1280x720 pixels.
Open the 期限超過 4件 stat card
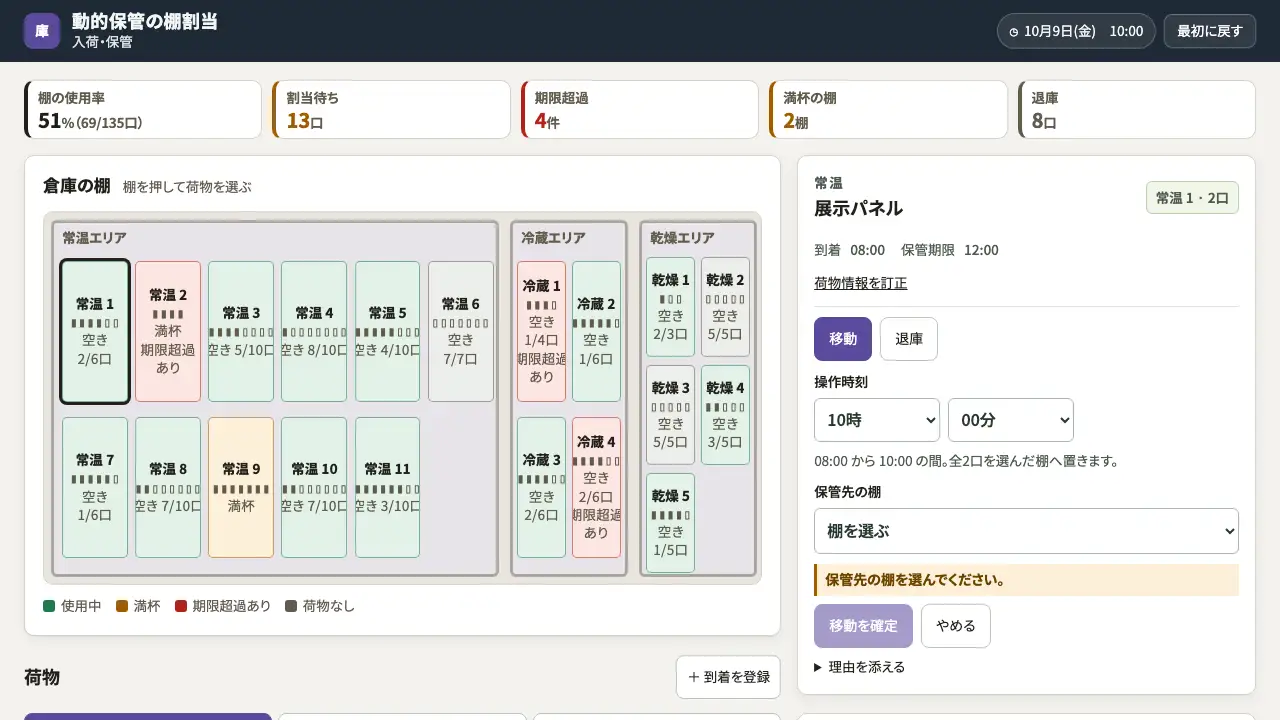[640, 110]
